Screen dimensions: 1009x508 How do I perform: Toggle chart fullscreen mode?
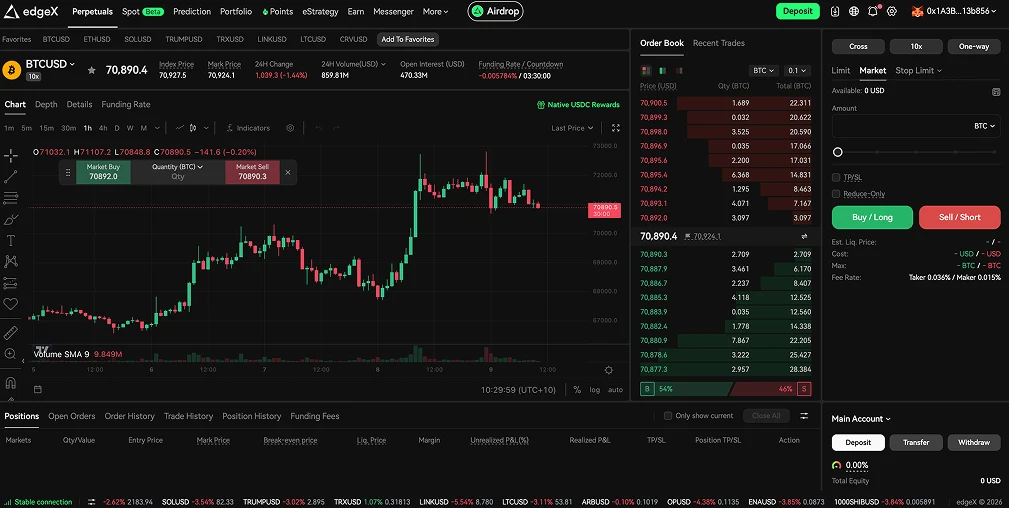point(616,128)
